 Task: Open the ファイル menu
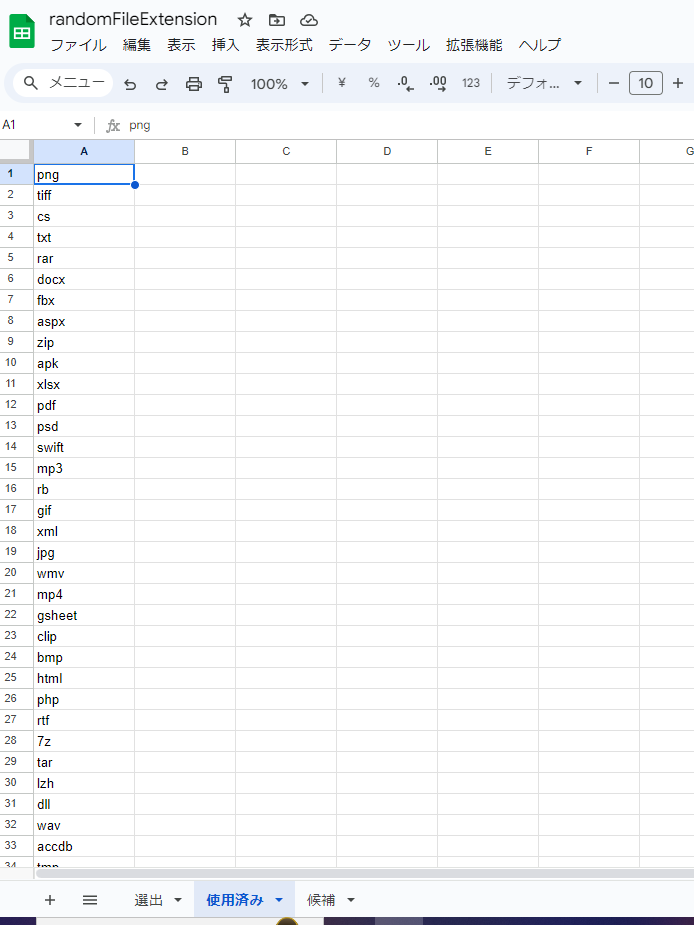[78, 45]
